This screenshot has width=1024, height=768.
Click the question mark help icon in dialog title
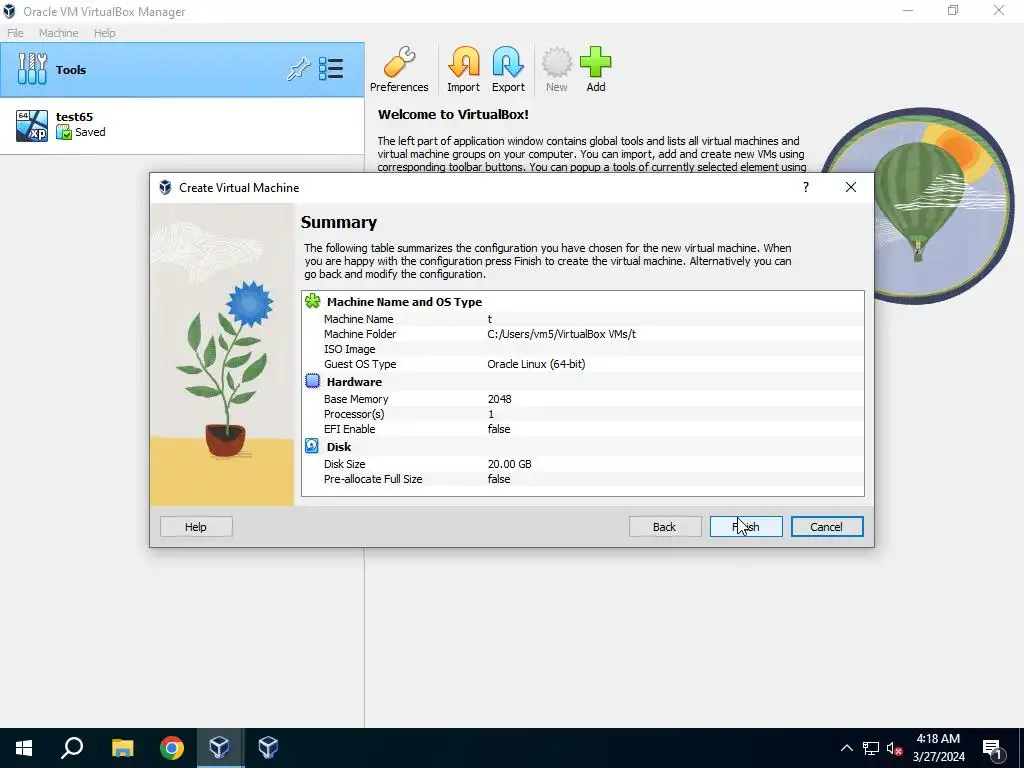(x=806, y=187)
